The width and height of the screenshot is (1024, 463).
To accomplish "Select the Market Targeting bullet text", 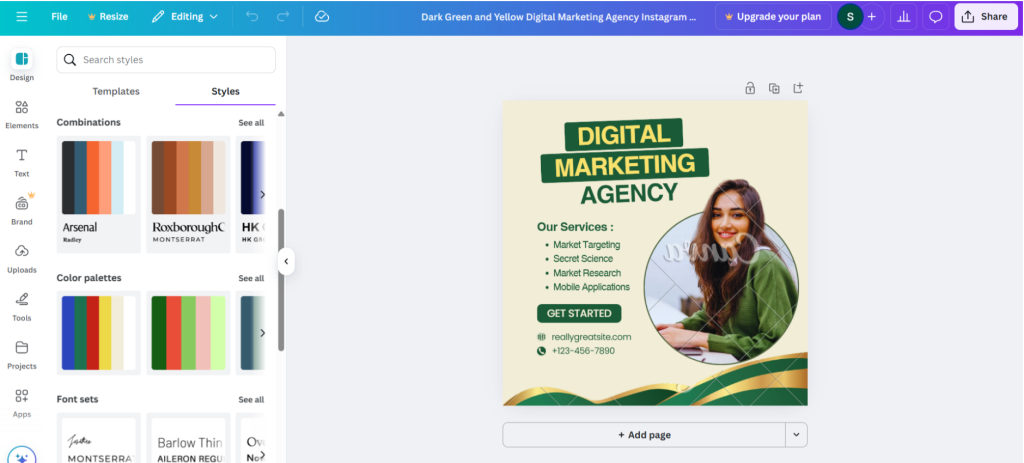I will click(586, 245).
